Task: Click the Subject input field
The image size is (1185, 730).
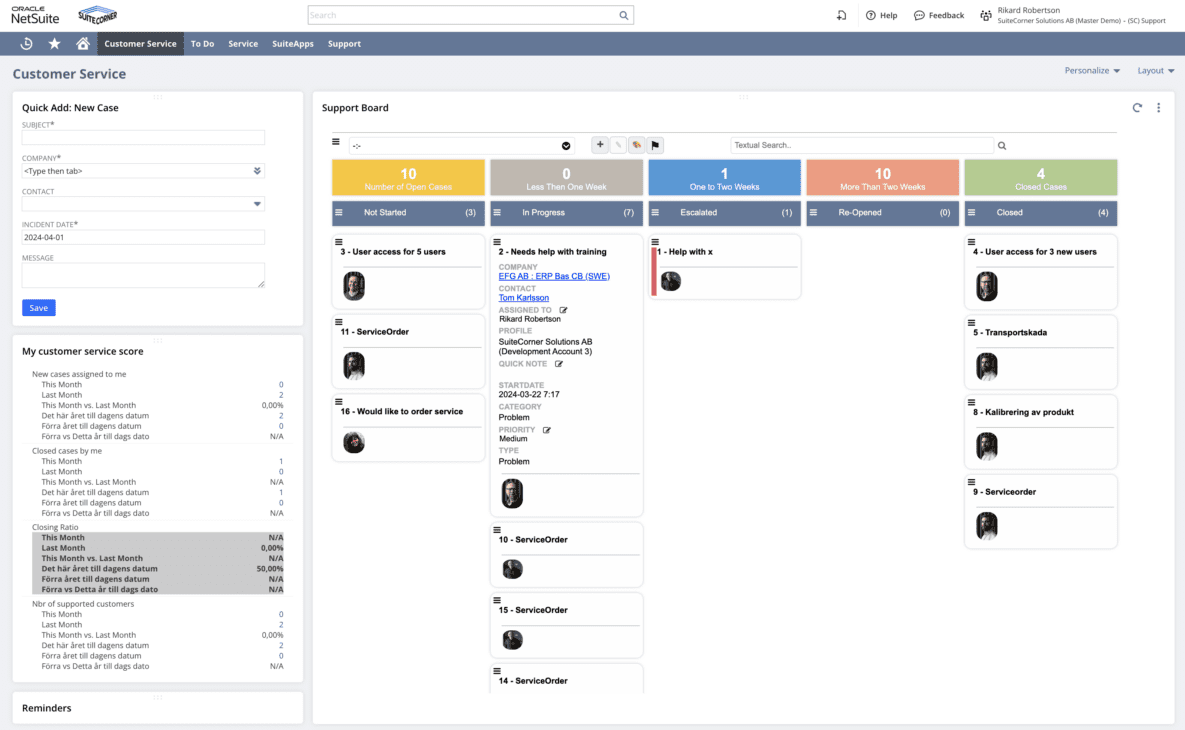Action: click(144, 138)
